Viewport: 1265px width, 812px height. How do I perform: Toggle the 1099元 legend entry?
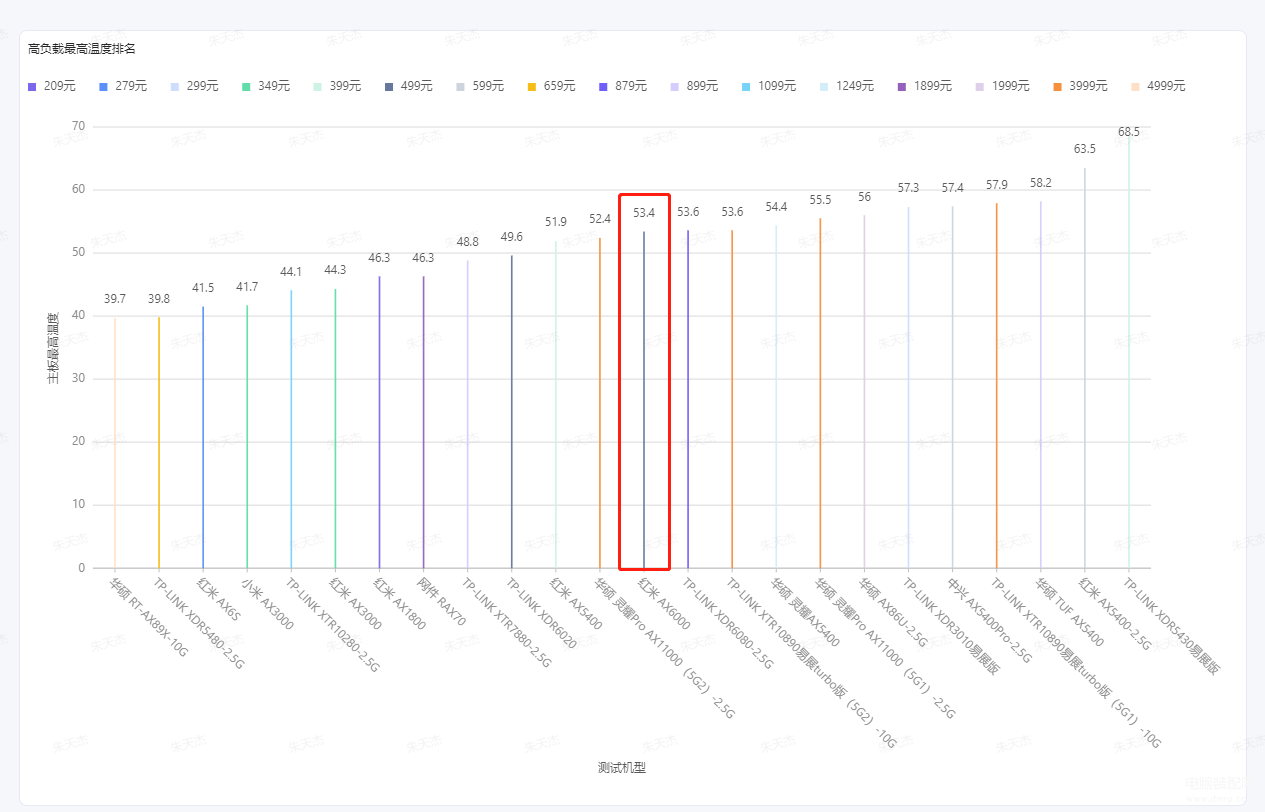[x=768, y=86]
